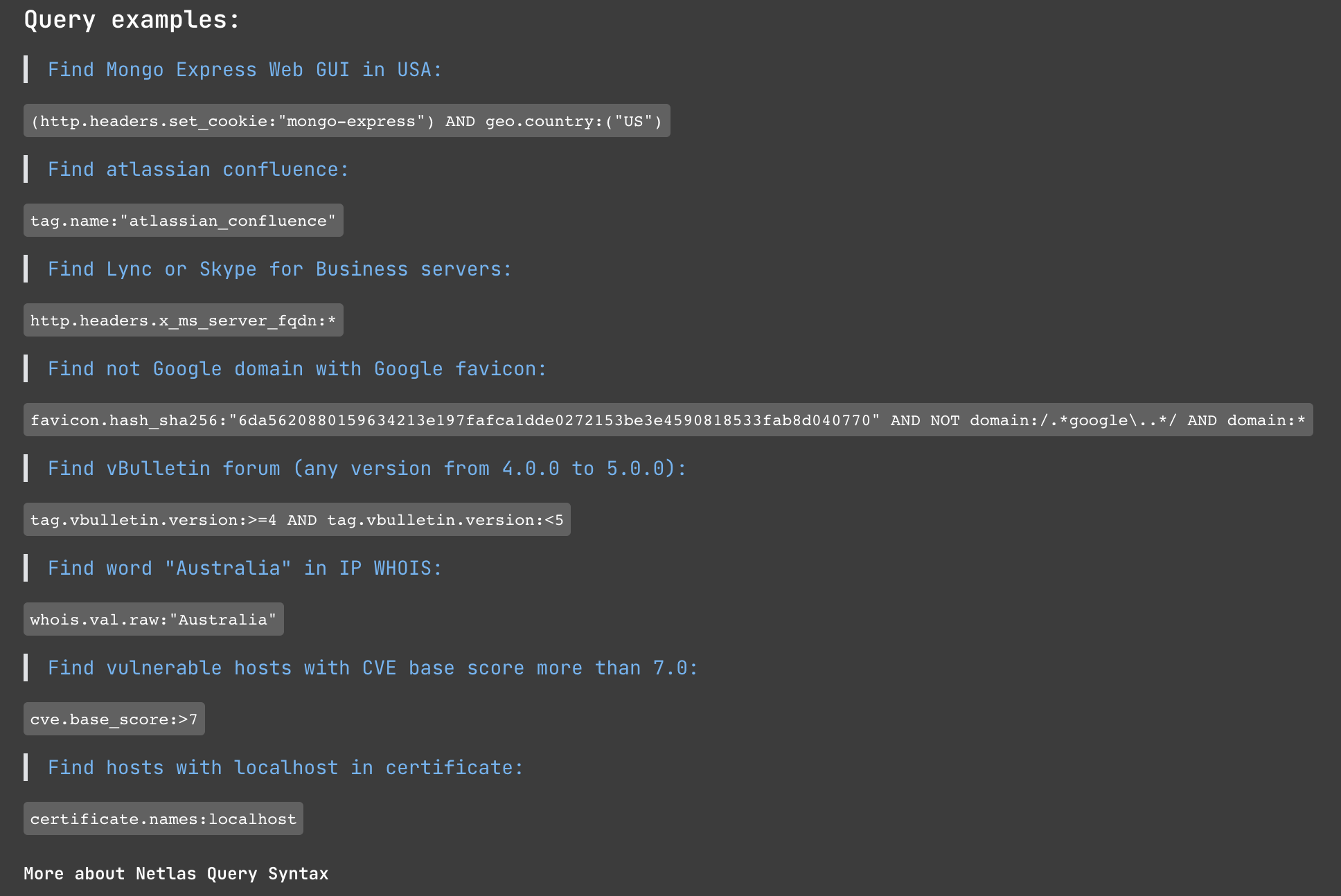
Task: Select the atlassian_confluence tag query snippet
Action: coord(183,221)
